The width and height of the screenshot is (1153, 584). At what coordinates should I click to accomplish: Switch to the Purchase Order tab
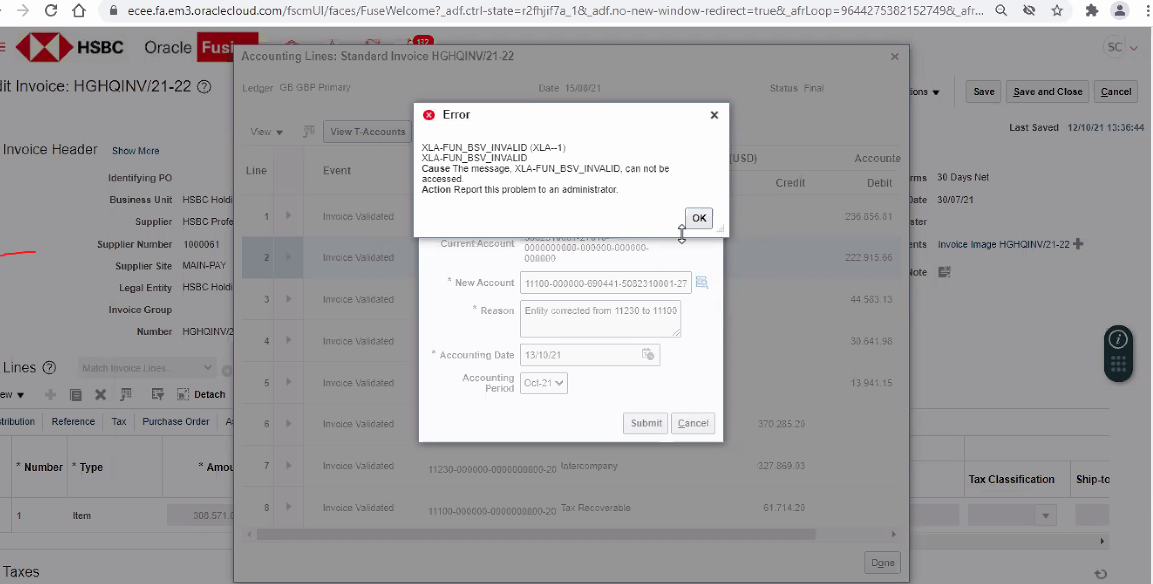(x=176, y=421)
